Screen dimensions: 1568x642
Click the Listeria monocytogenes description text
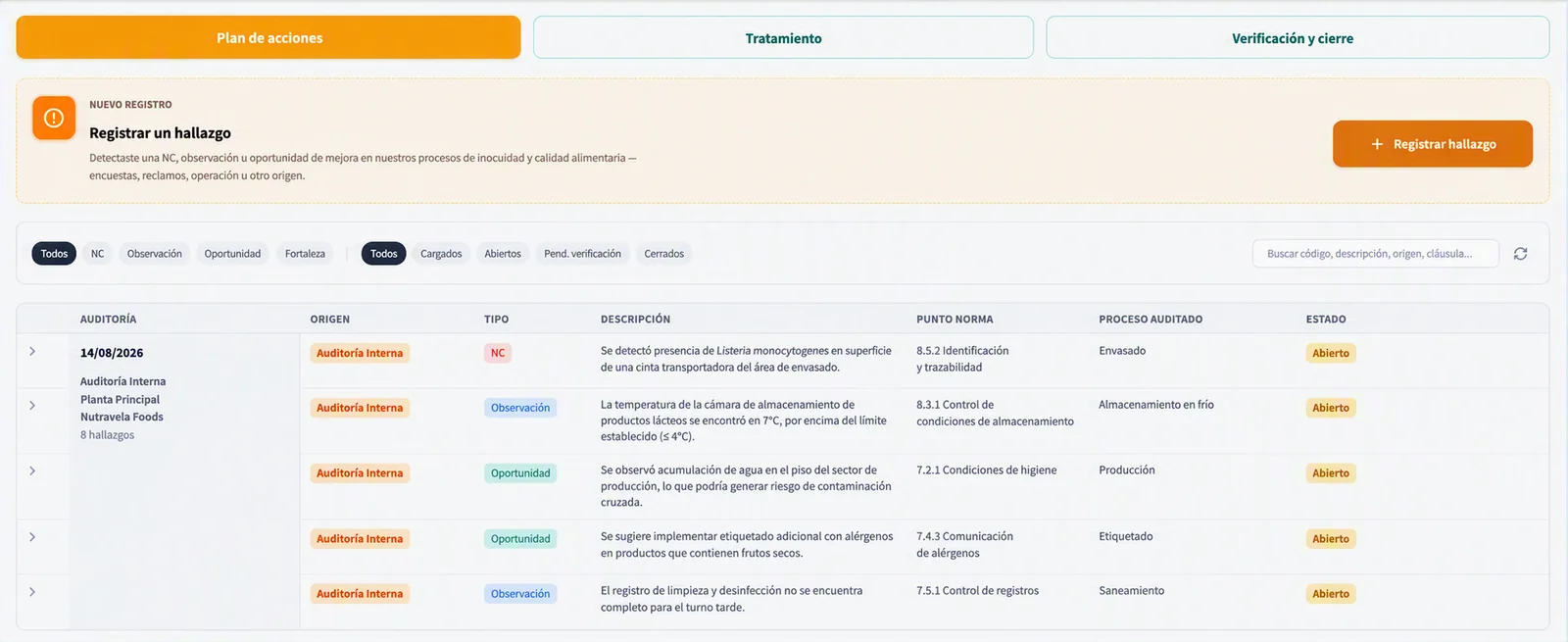coord(746,359)
